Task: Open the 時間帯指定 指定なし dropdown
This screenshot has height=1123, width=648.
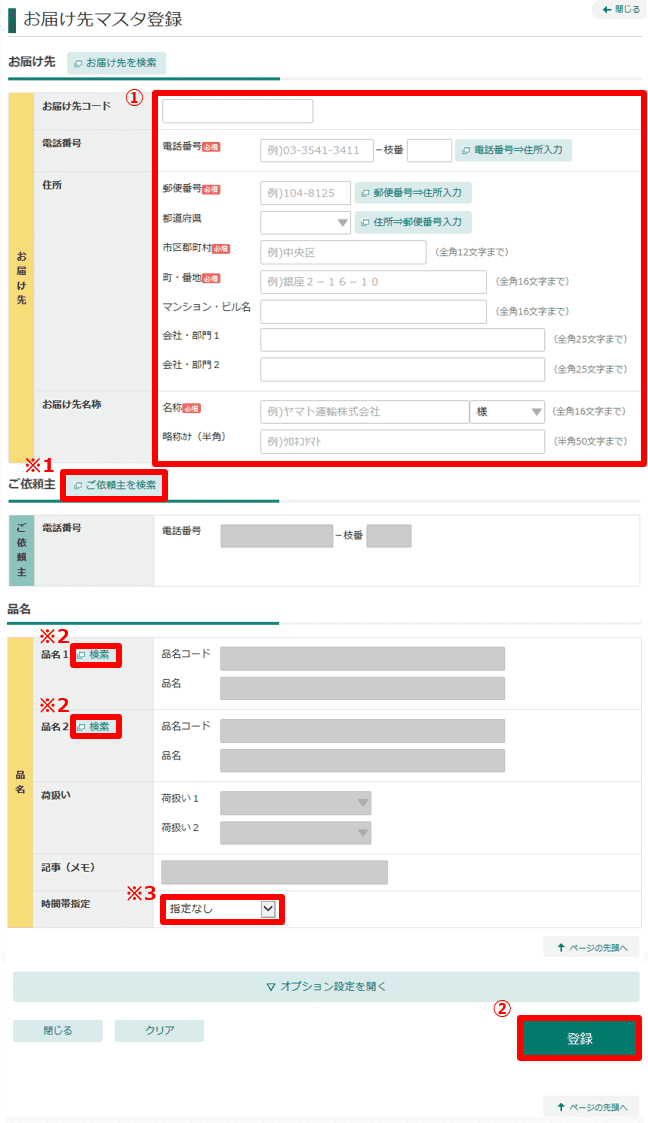Action: [221, 909]
